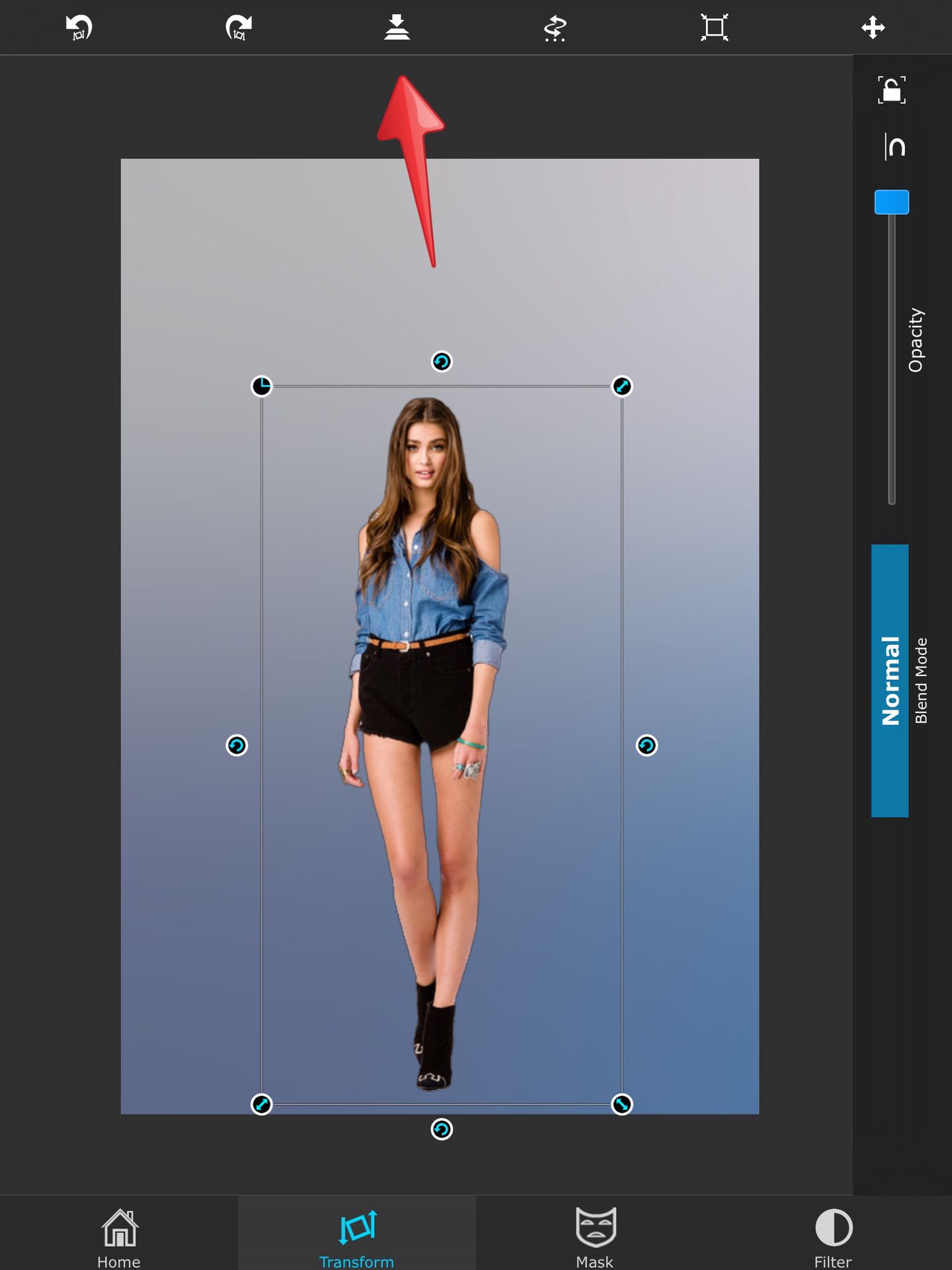
Task: Click the top-right corner scale handle
Action: point(622,386)
